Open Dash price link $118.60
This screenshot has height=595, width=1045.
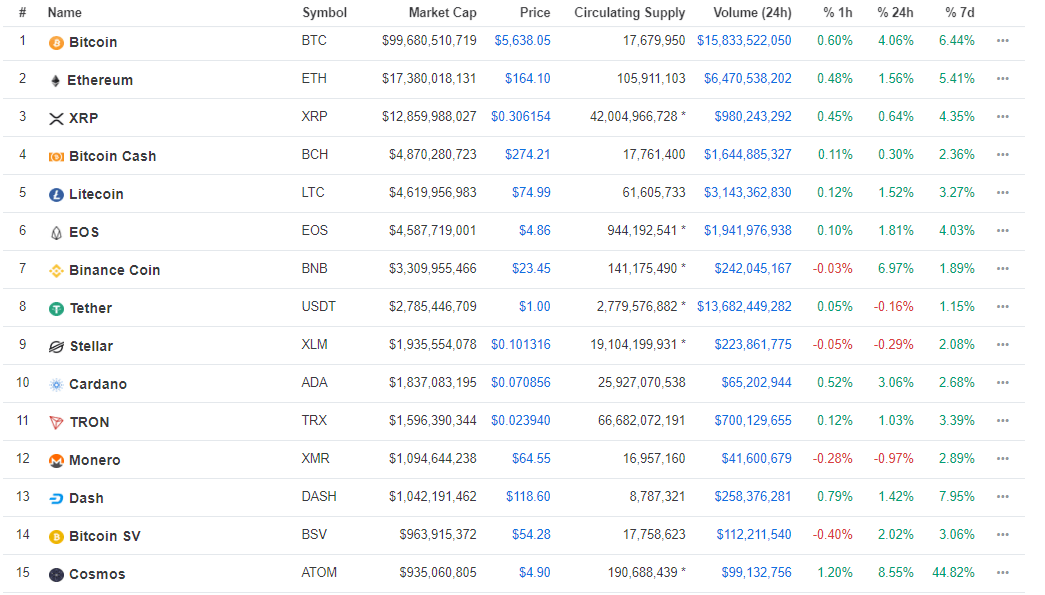[528, 496]
